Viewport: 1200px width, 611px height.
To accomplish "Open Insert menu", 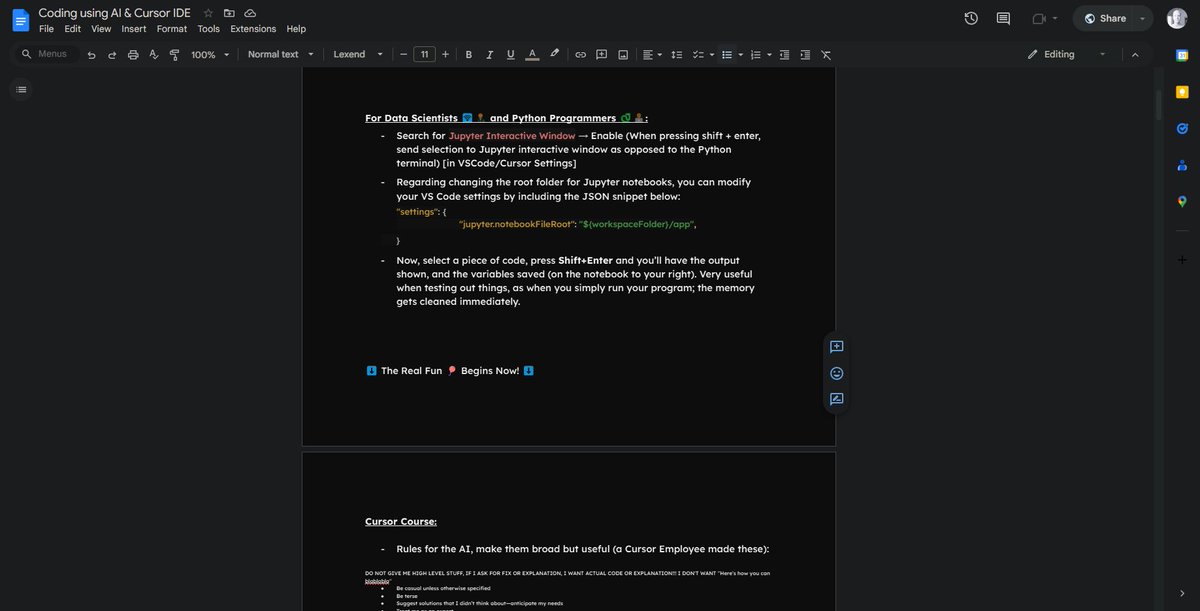I will [x=134, y=29].
